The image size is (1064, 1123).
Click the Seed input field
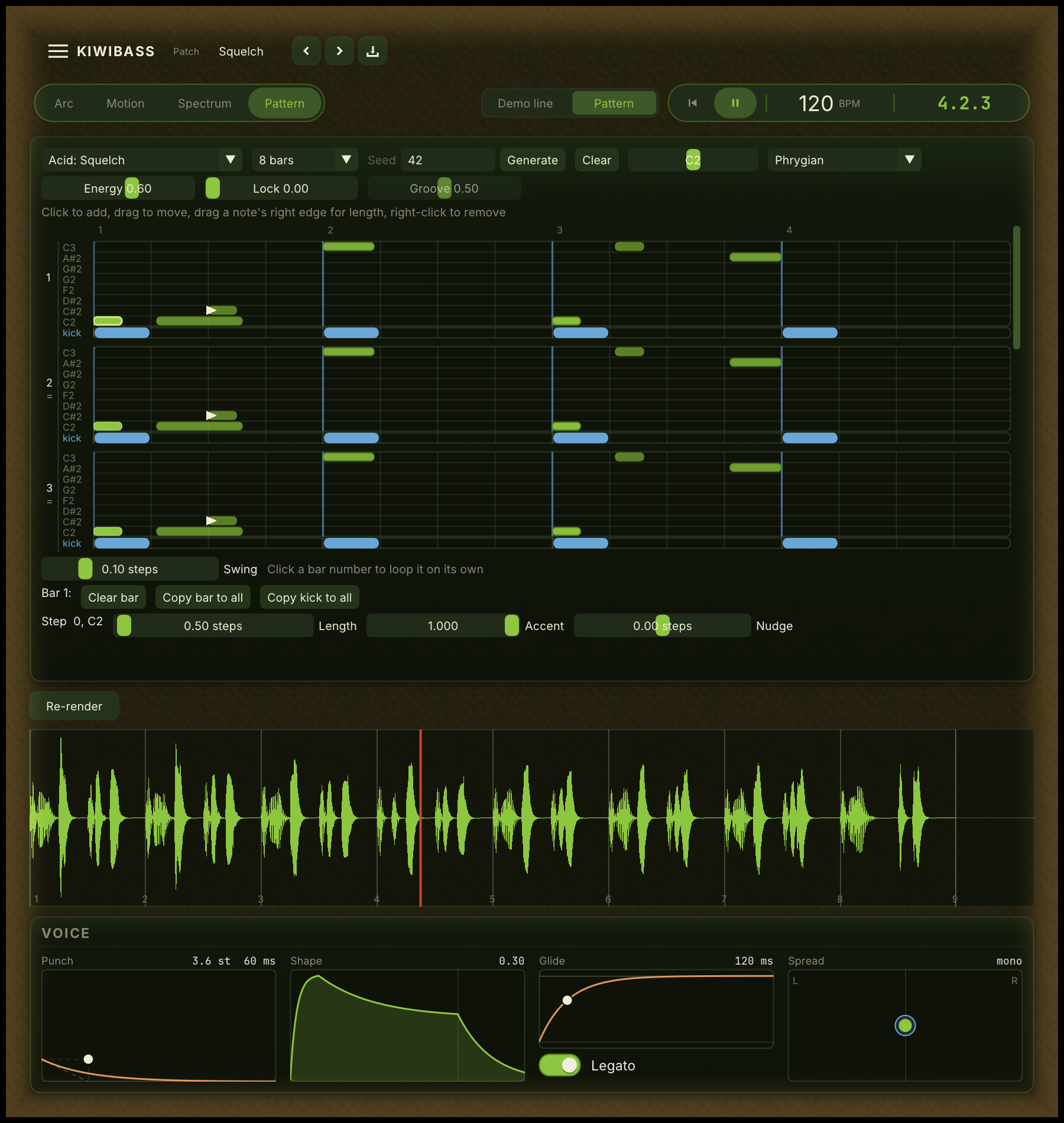(x=447, y=160)
